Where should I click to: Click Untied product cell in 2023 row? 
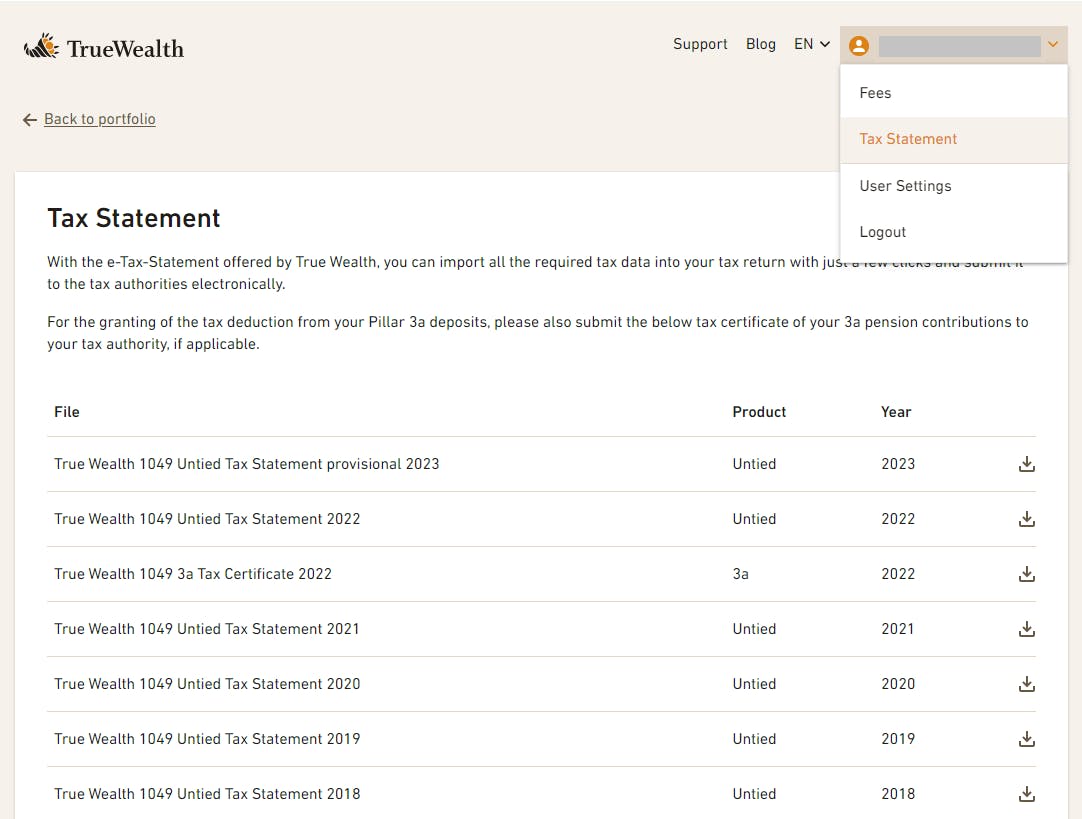(754, 464)
